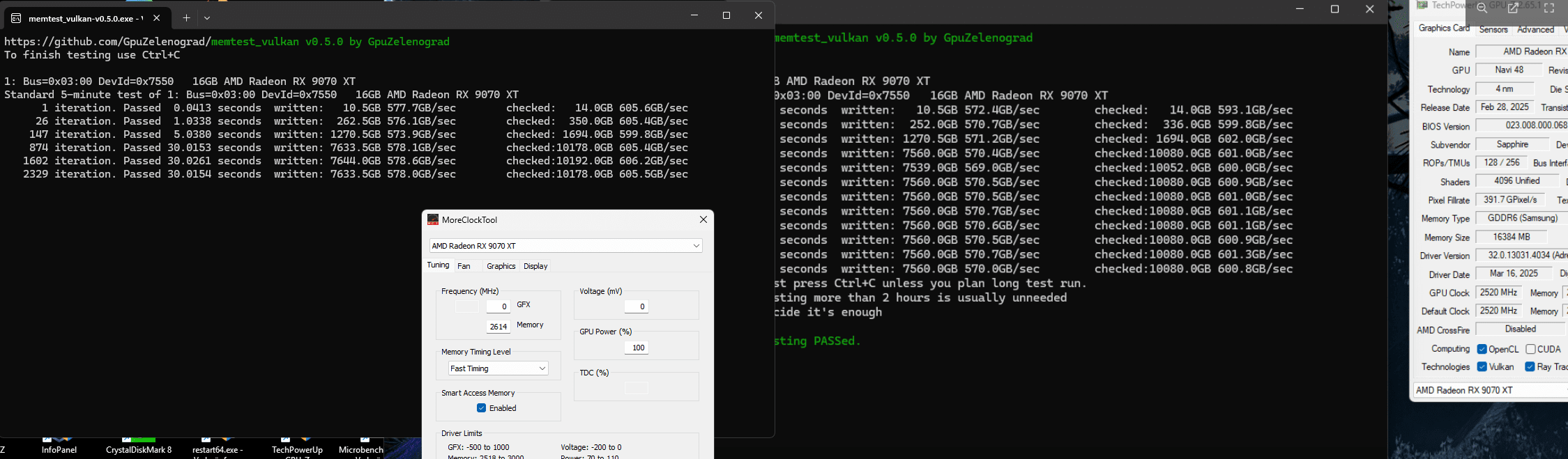1568x459 pixels.
Task: Toggle the OpenCL checkbox in GPU-Z
Action: (x=1482, y=349)
